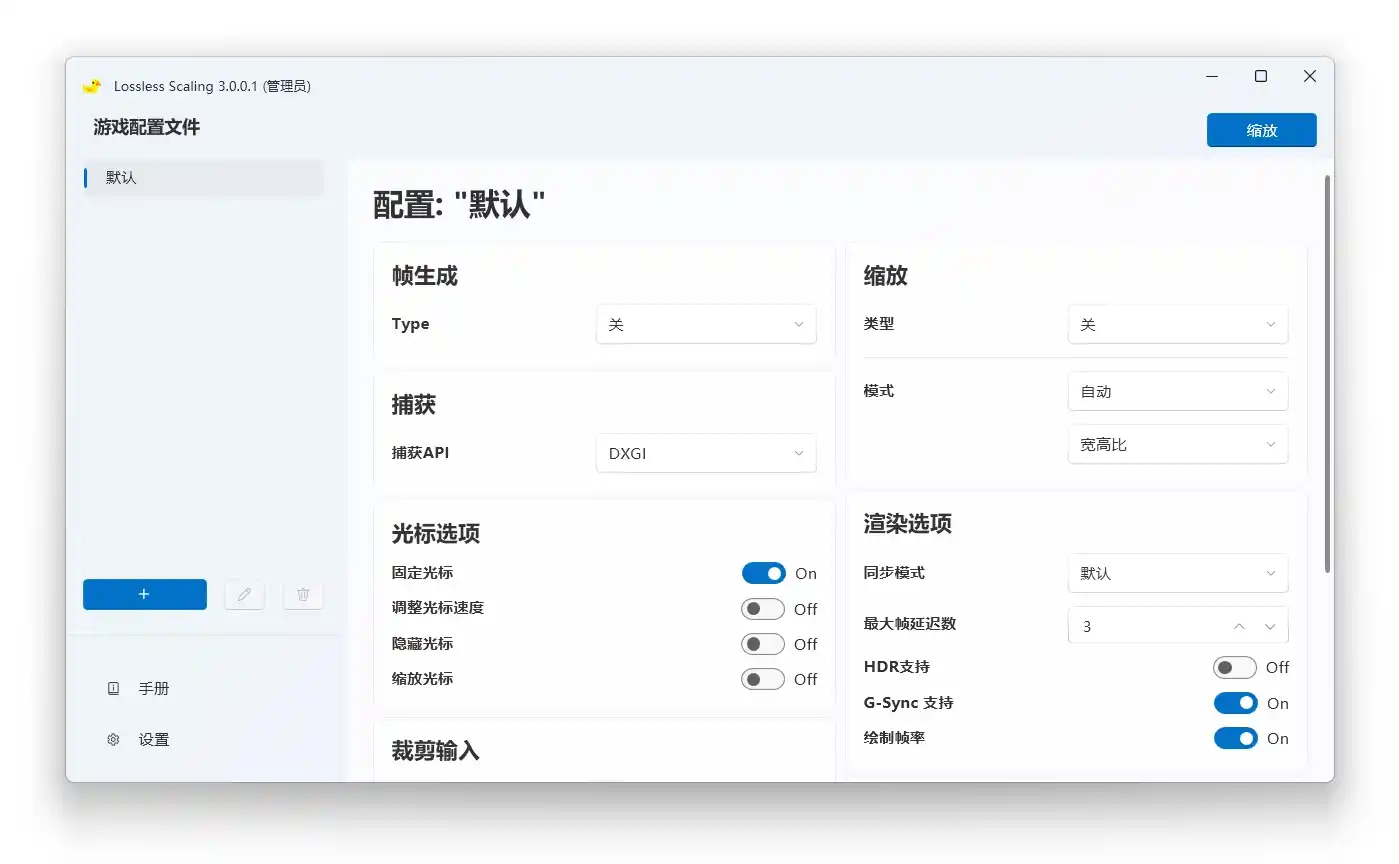Click the add profile plus button
Image resolution: width=1399 pixels, height=864 pixels.
click(144, 594)
